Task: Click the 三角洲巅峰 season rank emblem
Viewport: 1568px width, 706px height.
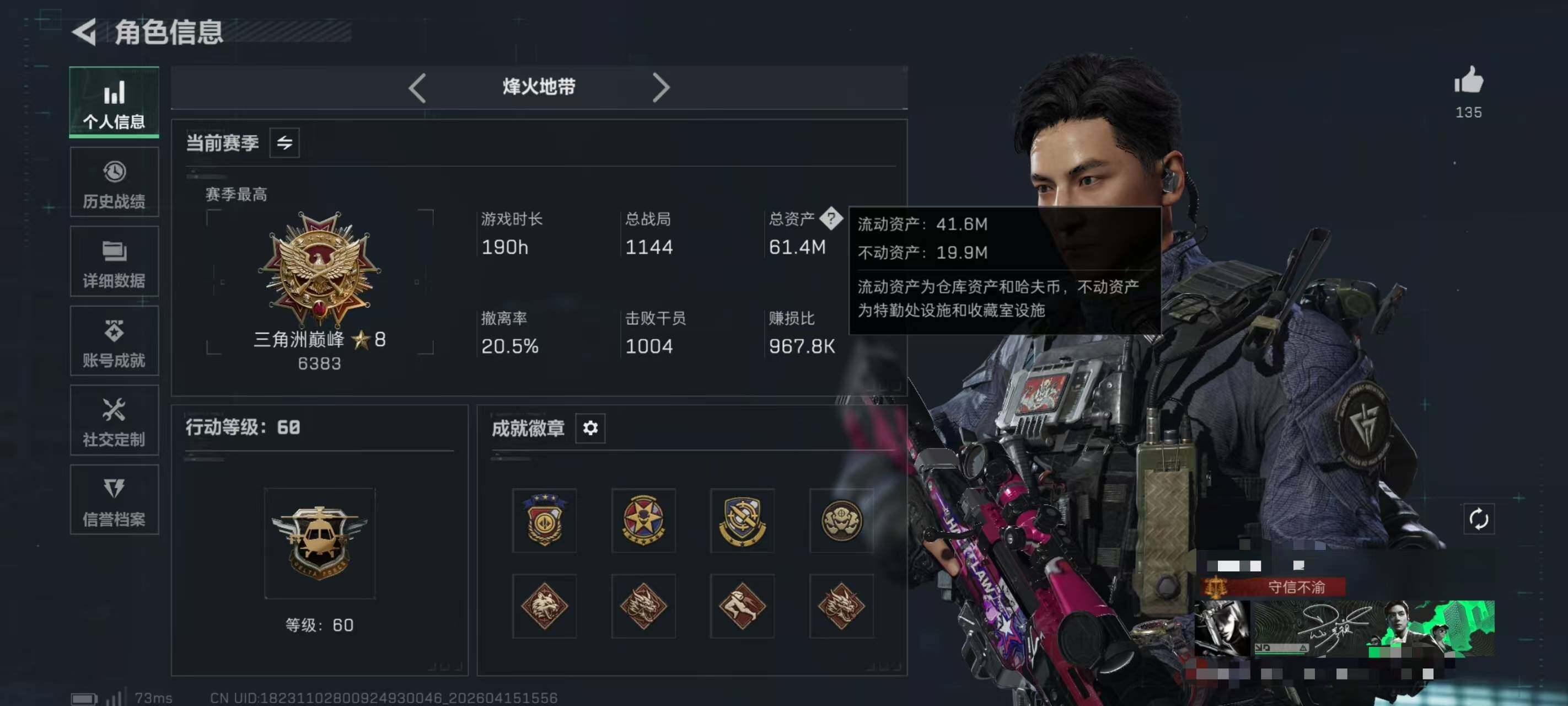Action: click(x=320, y=268)
